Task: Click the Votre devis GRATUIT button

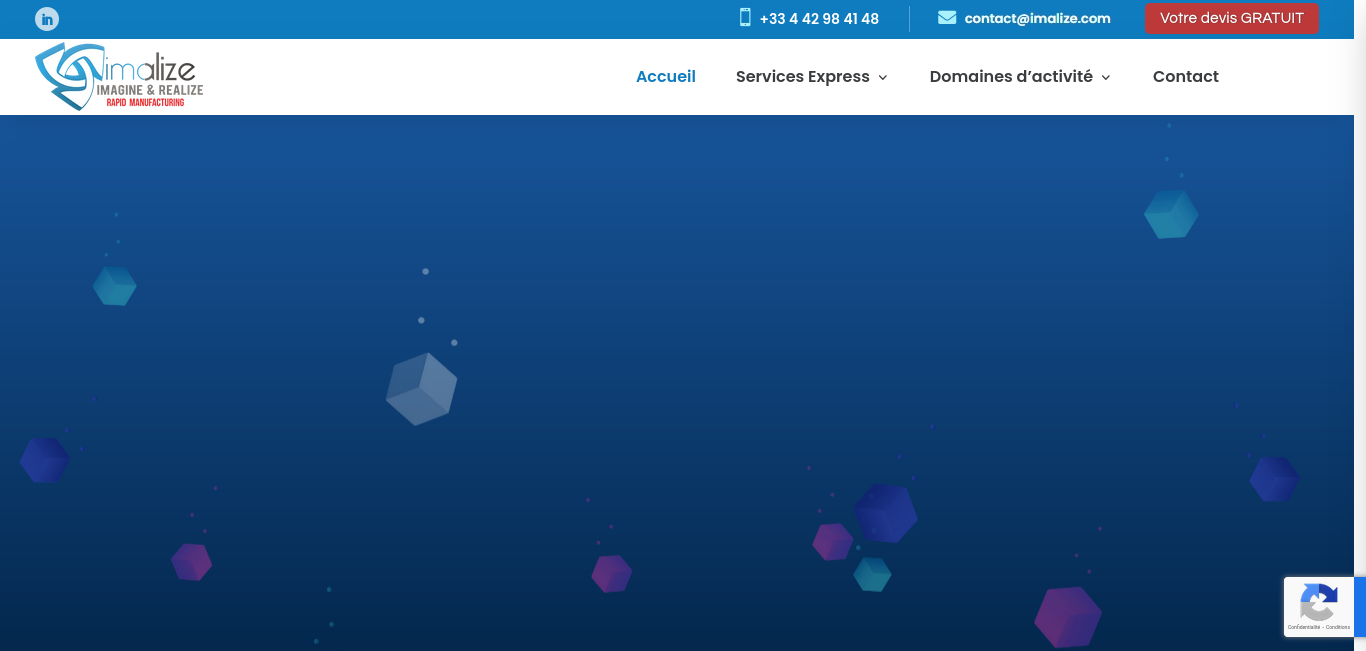Action: point(1231,18)
